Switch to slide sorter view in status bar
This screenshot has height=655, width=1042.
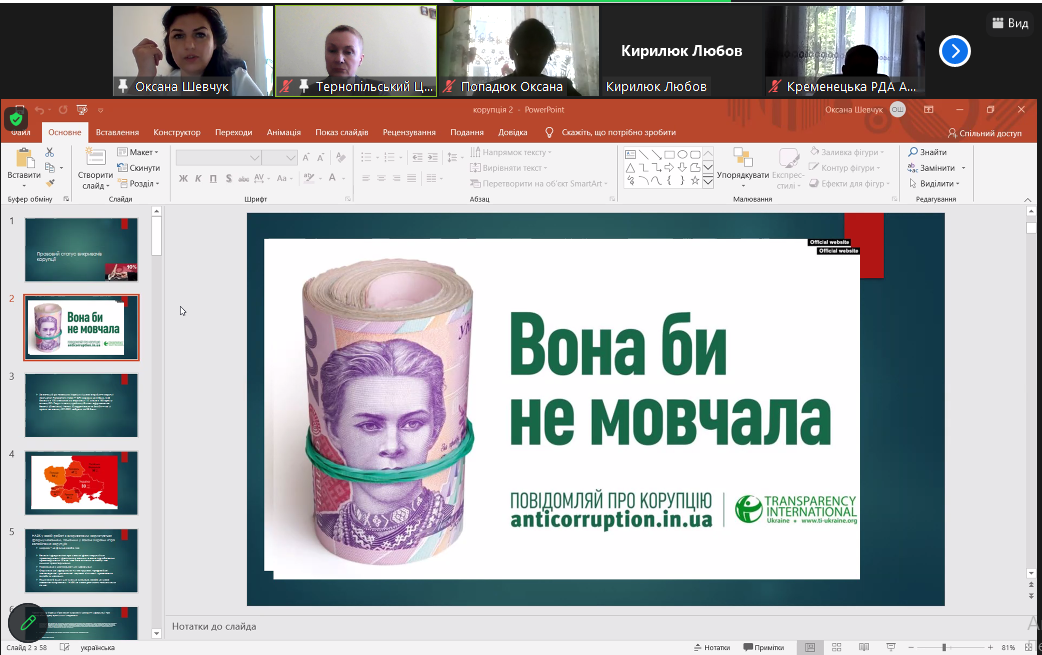point(837,647)
